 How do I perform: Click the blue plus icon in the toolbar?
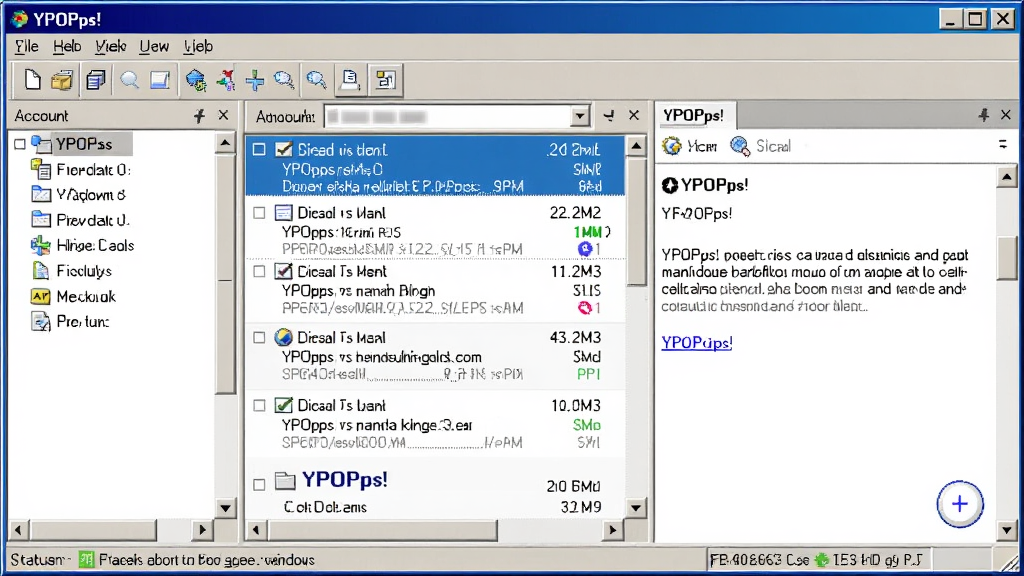(x=255, y=80)
